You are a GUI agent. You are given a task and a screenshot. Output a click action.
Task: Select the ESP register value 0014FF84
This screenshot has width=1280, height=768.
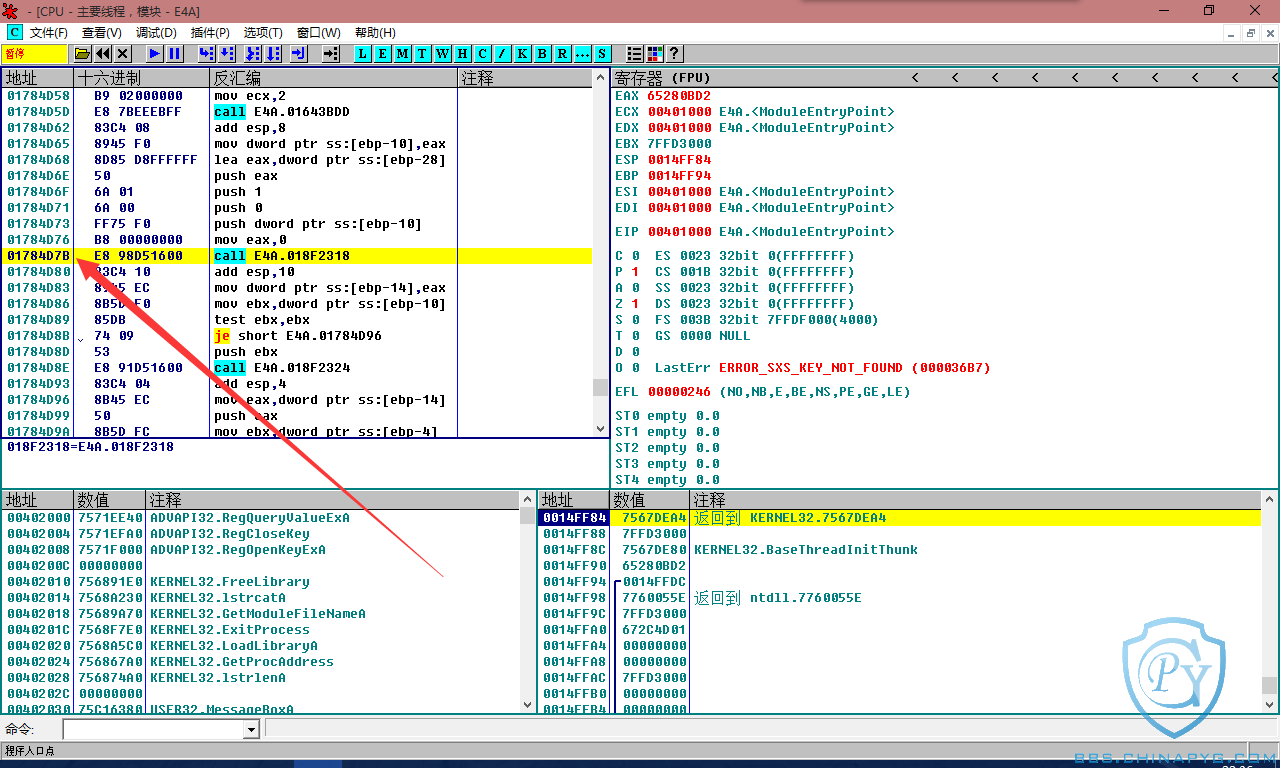pyautogui.click(x=679, y=160)
